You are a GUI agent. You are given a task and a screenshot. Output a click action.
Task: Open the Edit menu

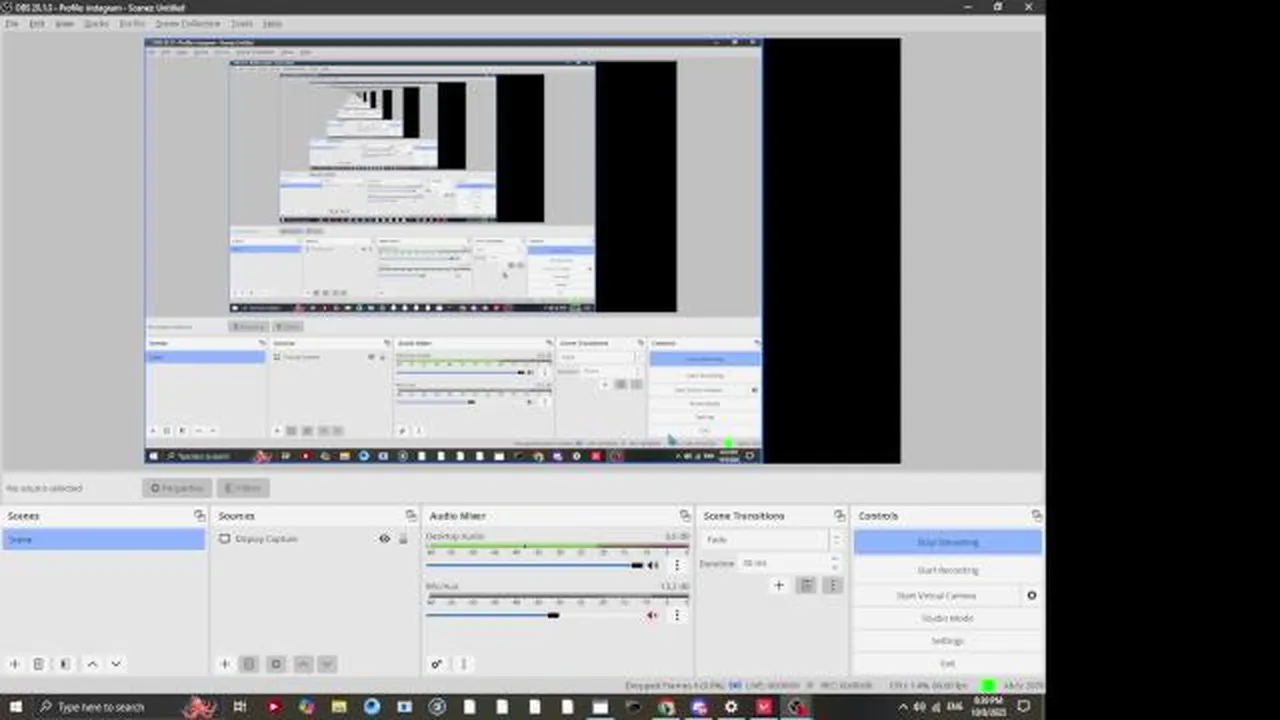tap(37, 23)
